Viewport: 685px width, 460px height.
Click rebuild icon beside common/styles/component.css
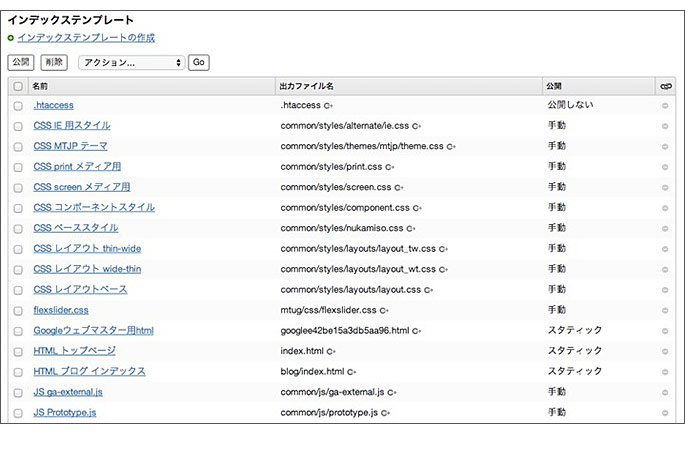pos(417,208)
